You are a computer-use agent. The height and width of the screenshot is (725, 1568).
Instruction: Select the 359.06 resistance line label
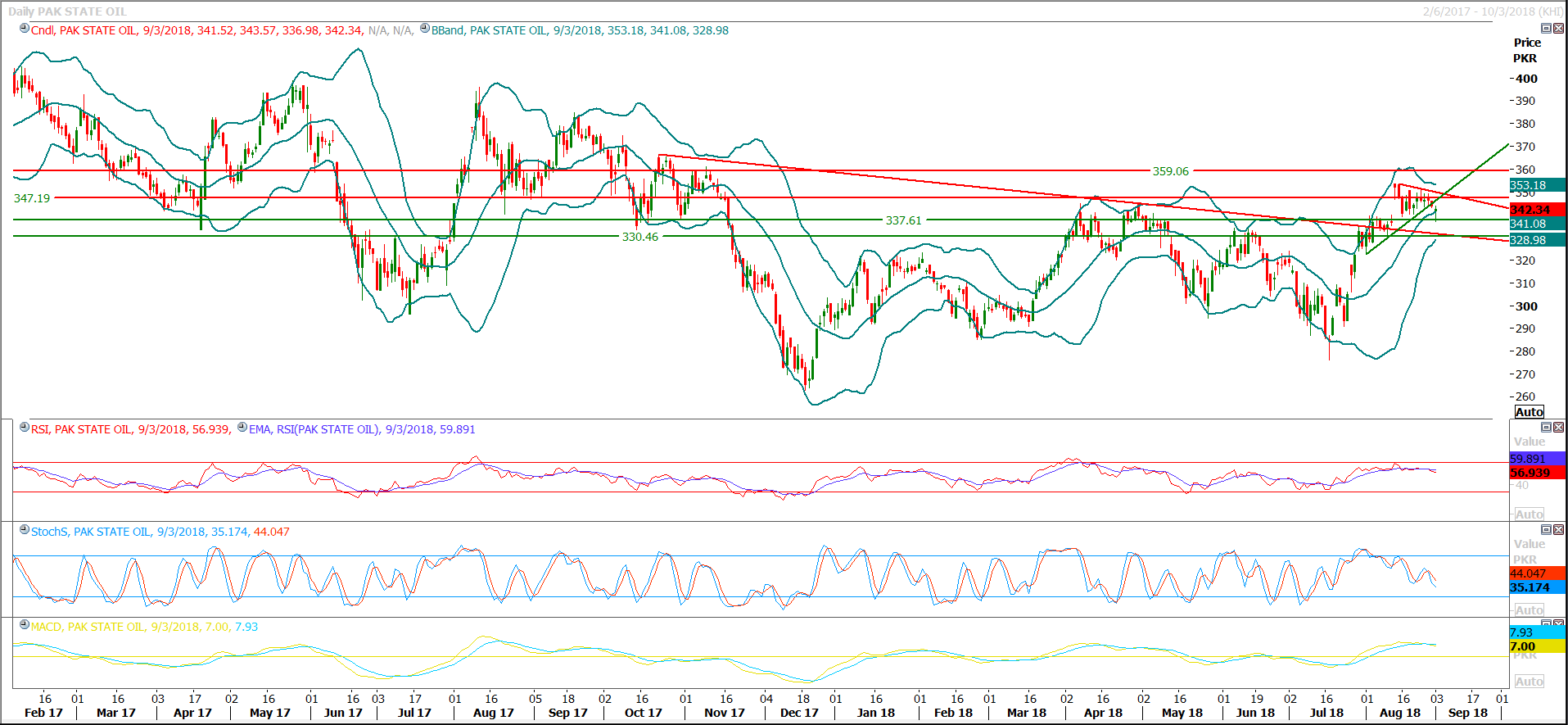click(1171, 171)
